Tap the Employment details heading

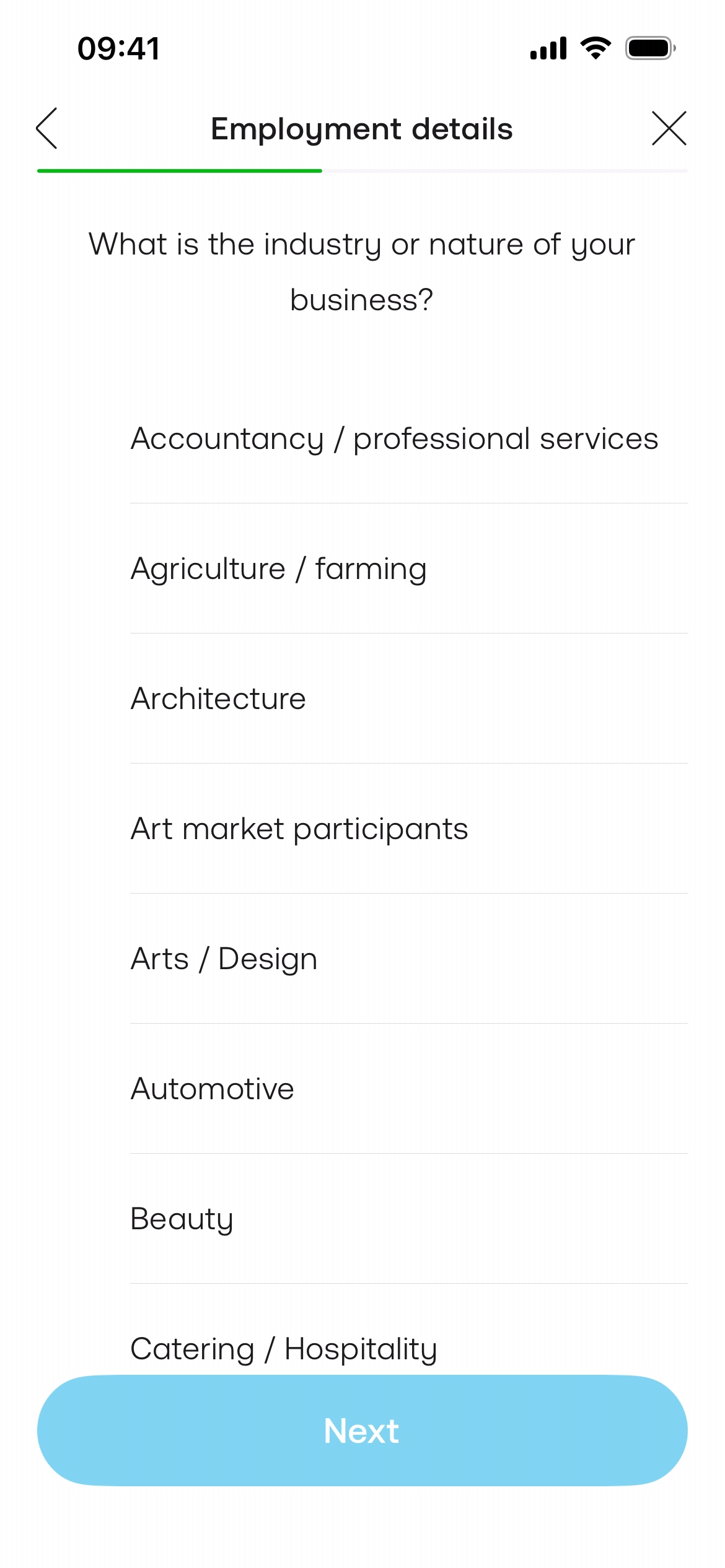(362, 129)
